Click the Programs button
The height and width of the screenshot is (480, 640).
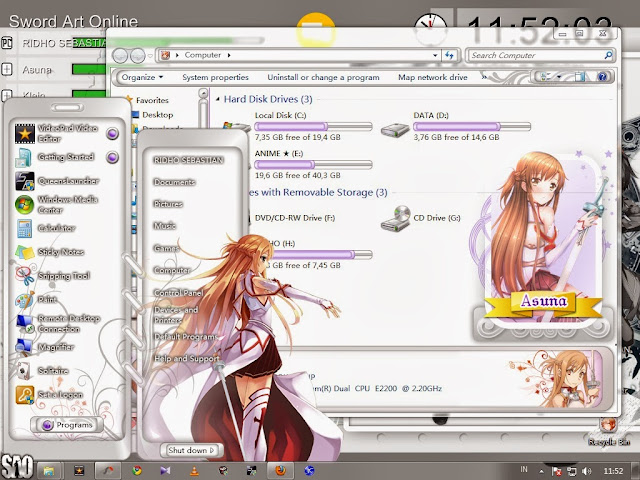[x=67, y=425]
